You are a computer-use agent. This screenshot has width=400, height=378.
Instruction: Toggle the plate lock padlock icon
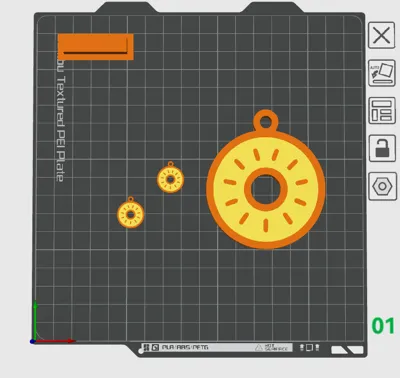point(382,148)
